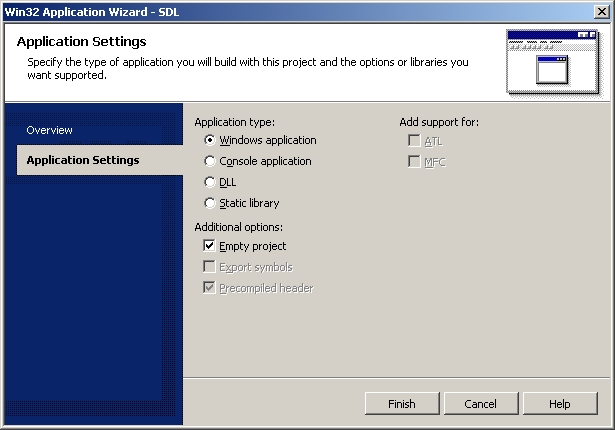Choose Console application as the type
This screenshot has width=615, height=430.
pyautogui.click(x=210, y=161)
